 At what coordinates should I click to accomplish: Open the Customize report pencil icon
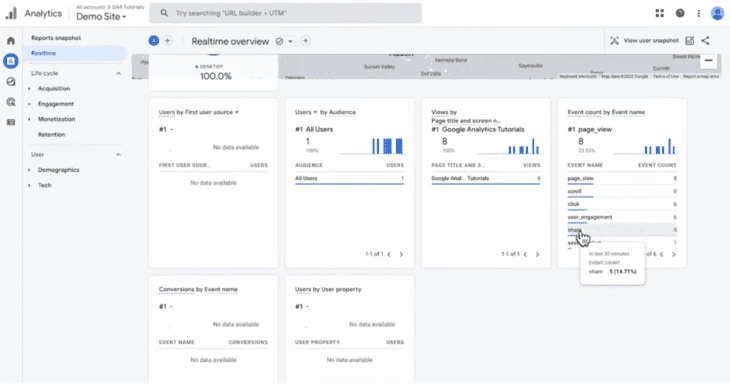[x=689, y=40]
